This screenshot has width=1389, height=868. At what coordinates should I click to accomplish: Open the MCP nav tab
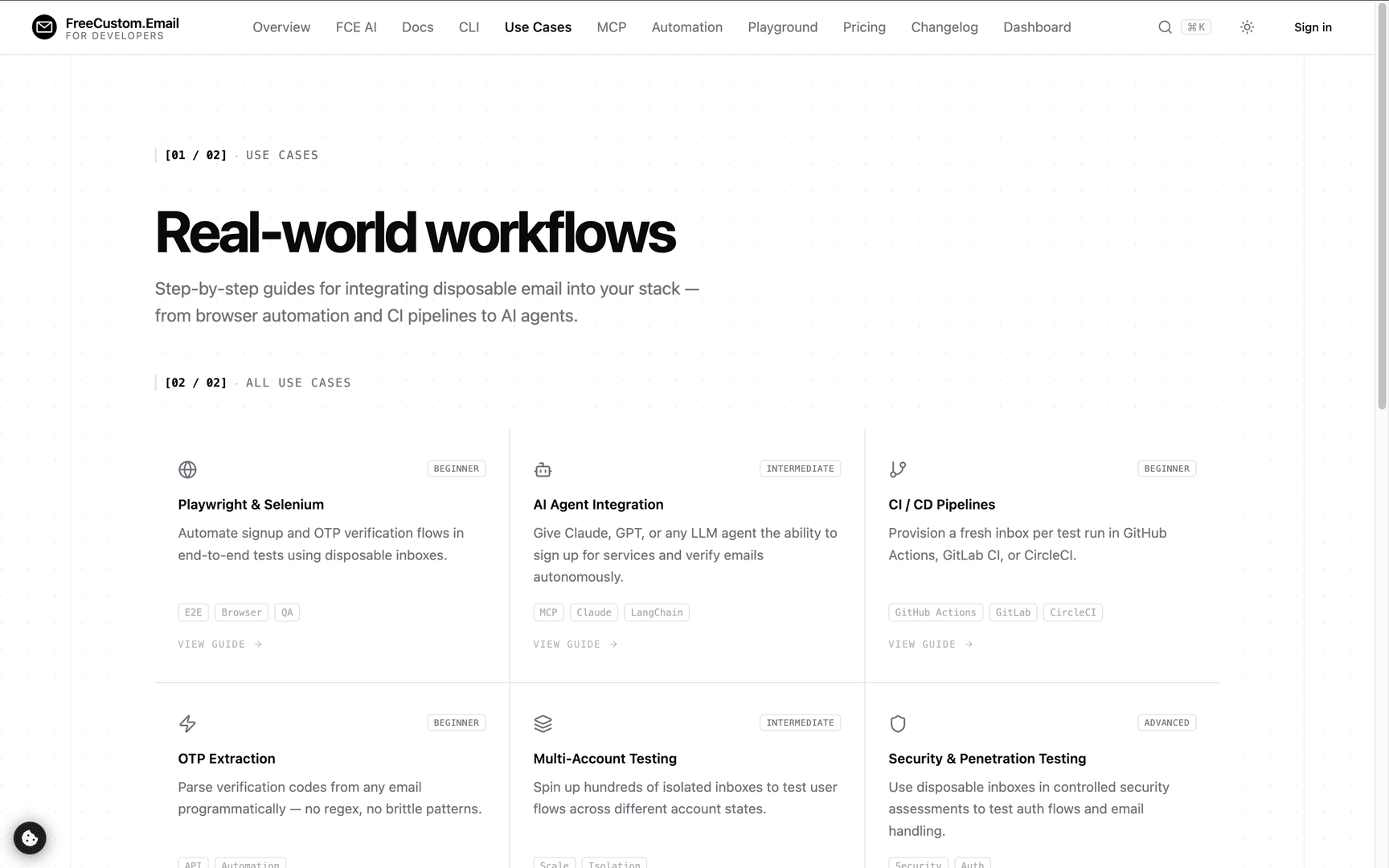(611, 27)
